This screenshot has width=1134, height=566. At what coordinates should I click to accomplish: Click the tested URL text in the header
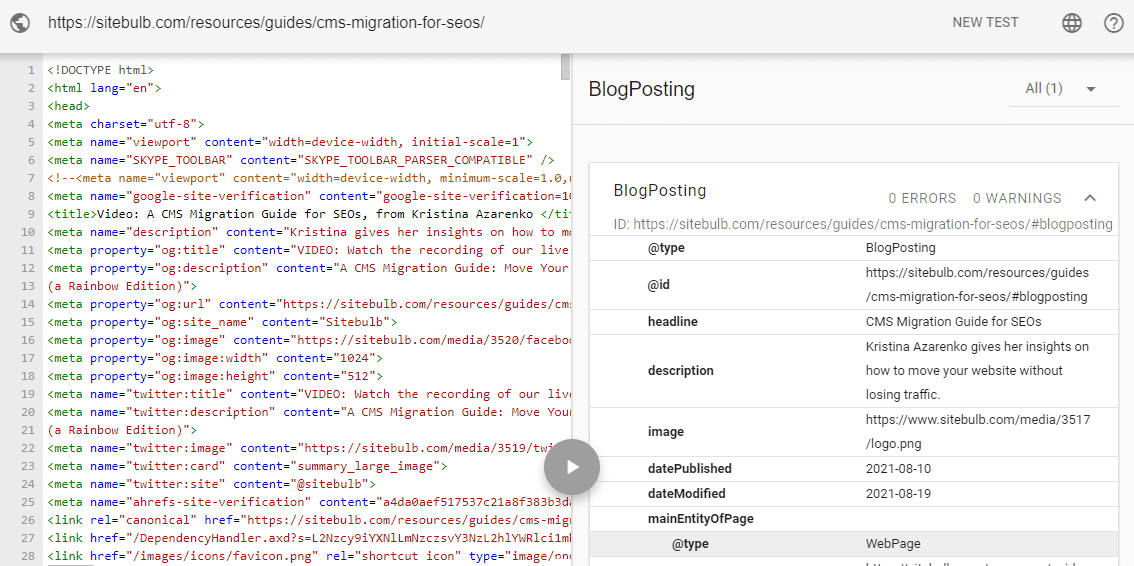266,22
